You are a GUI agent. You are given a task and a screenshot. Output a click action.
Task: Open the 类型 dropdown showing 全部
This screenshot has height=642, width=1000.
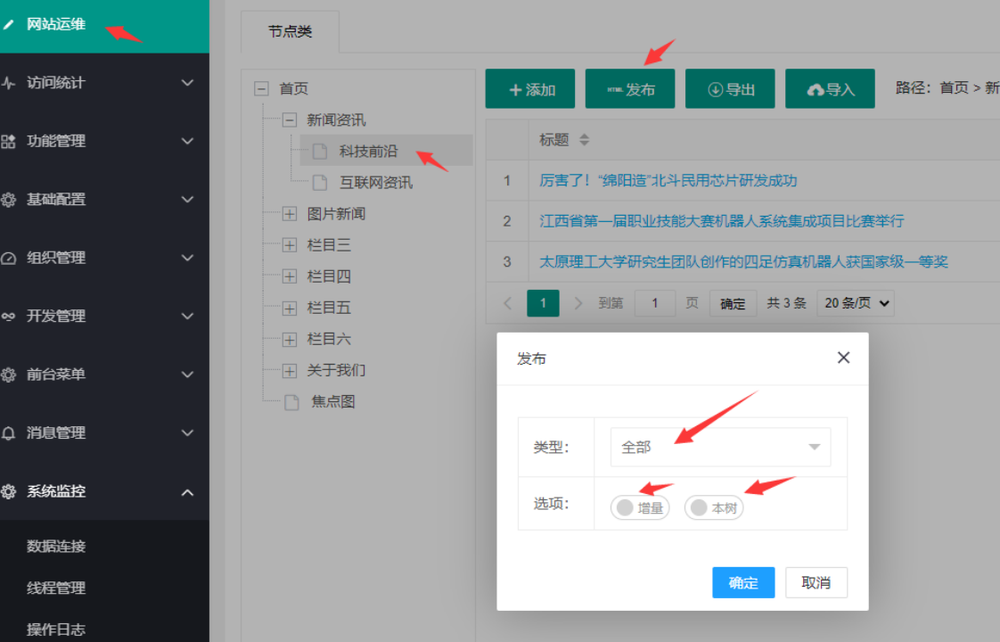(720, 447)
